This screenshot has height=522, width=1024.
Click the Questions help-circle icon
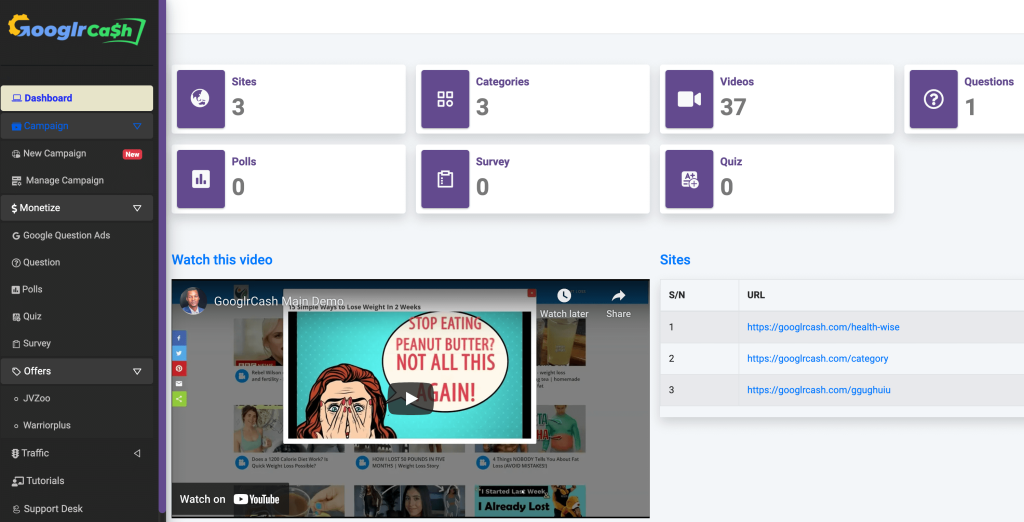click(933, 99)
